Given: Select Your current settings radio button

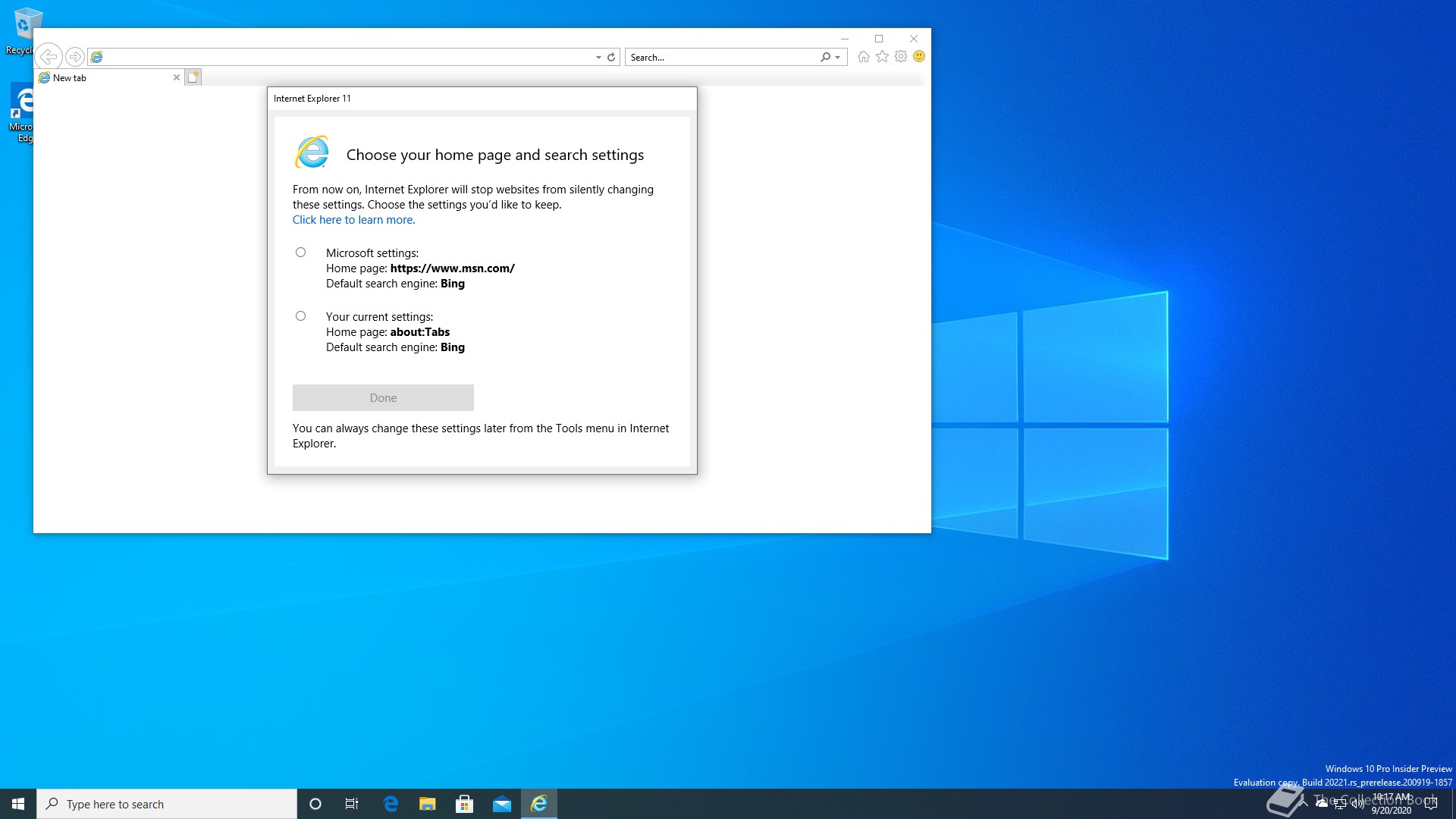Looking at the screenshot, I should click(301, 316).
